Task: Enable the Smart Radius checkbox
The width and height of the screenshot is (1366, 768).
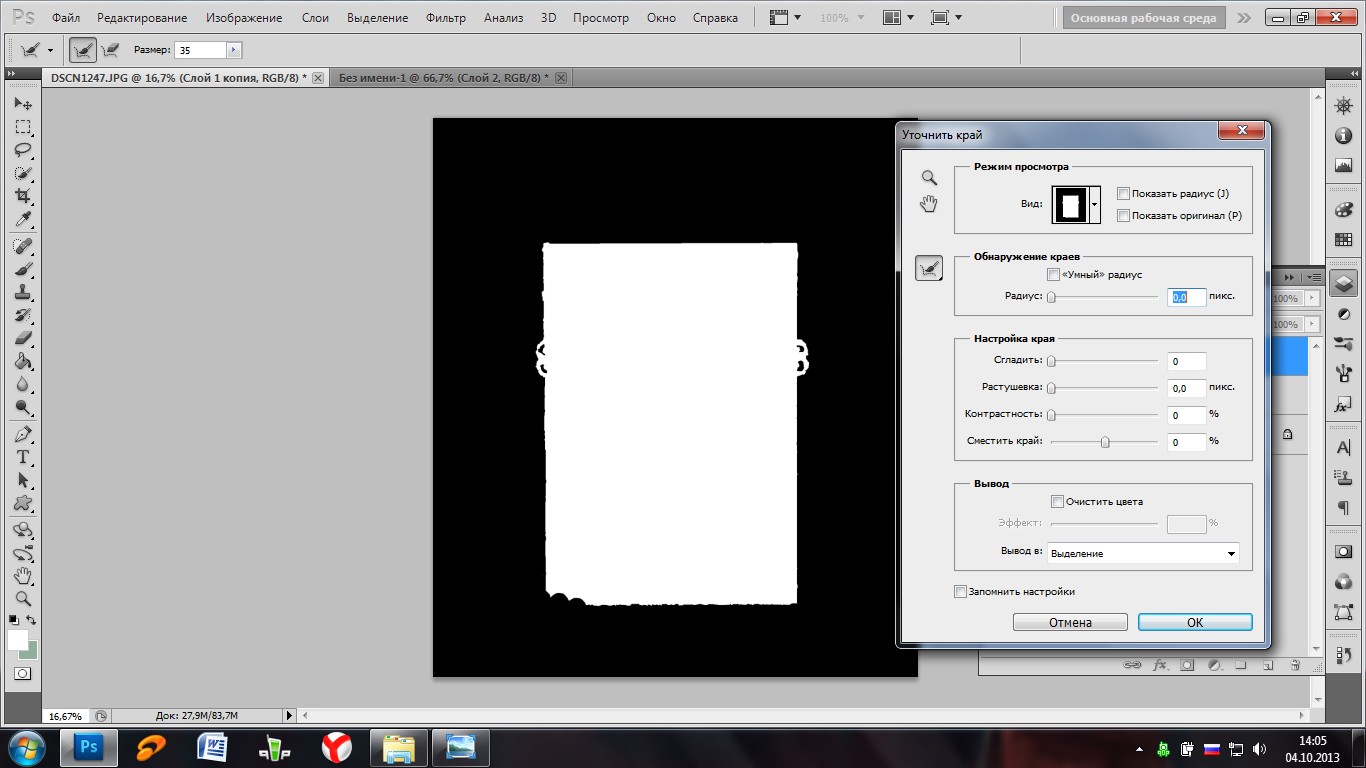Action: [x=1053, y=274]
